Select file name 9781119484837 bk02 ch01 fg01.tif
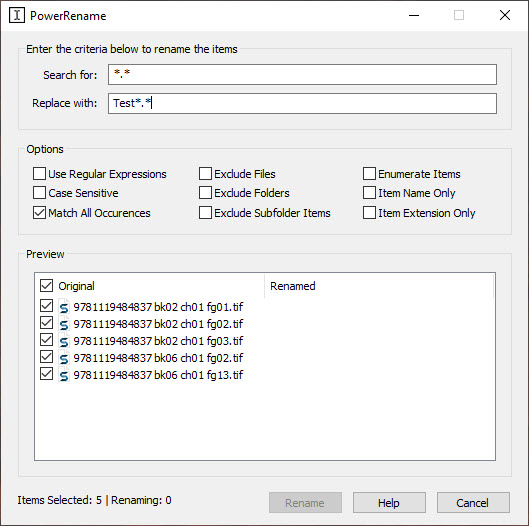This screenshot has width=529, height=526. click(158, 307)
